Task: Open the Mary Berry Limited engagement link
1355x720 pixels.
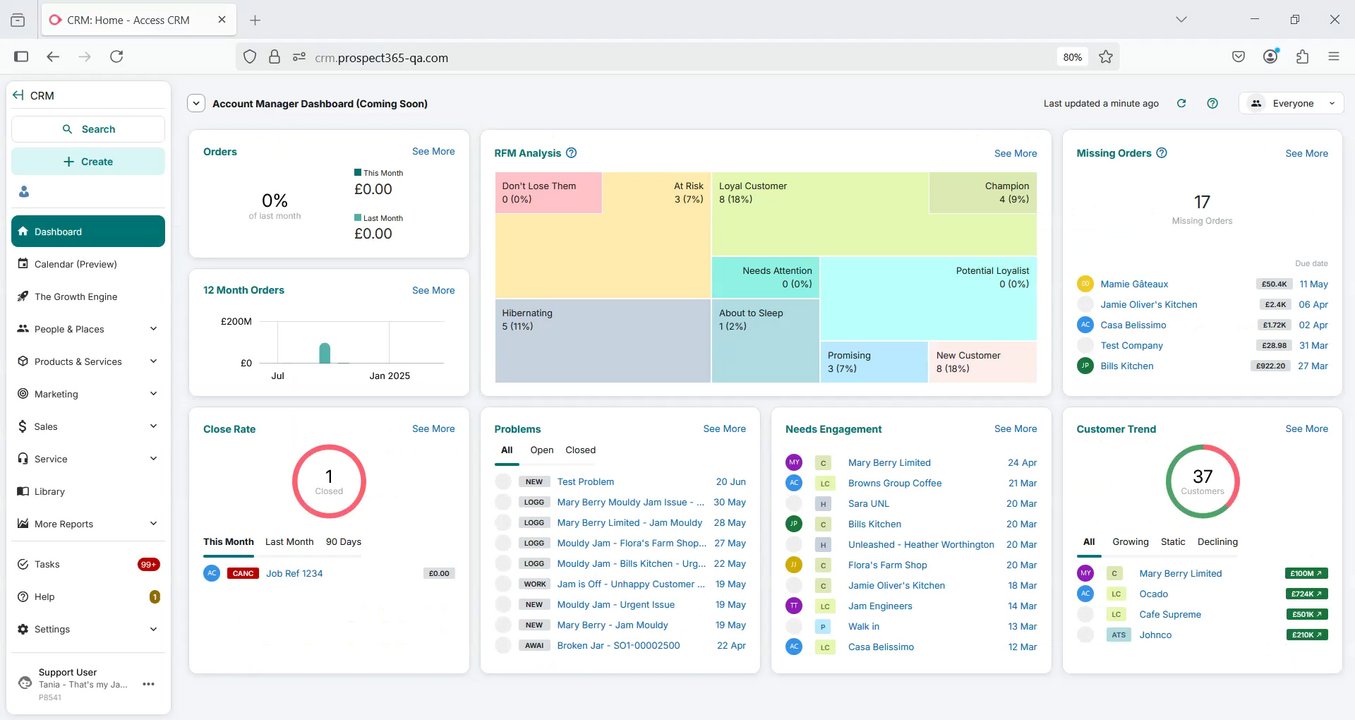Action: [x=889, y=463]
